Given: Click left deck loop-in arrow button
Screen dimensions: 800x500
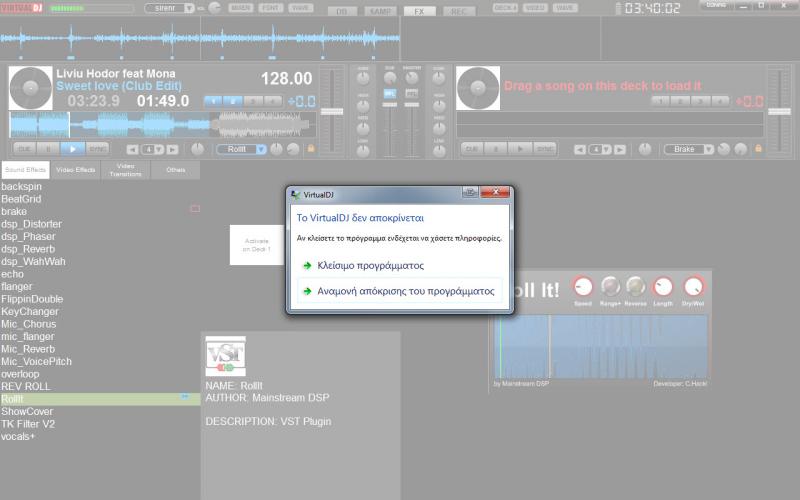Looking at the screenshot, I should (132, 149).
